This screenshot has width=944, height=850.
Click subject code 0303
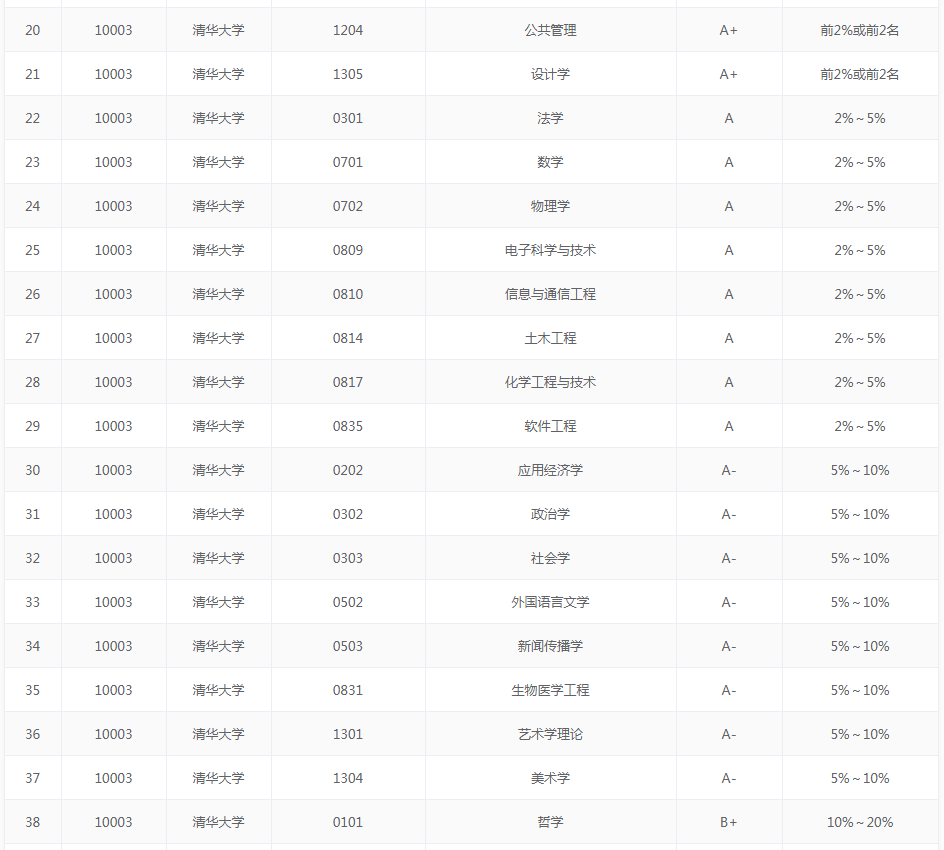point(348,557)
